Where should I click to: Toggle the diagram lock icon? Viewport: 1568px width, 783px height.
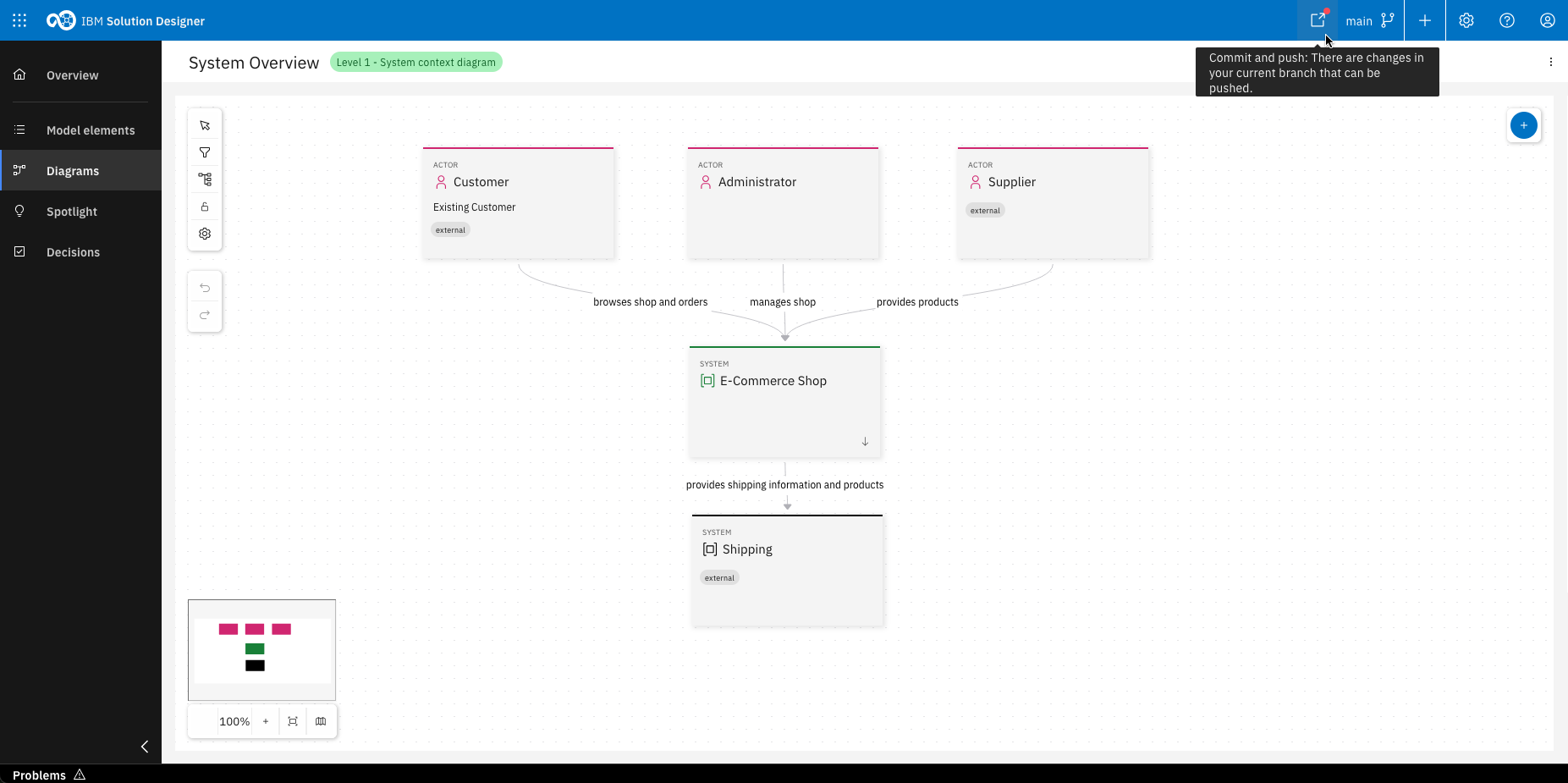coord(205,207)
